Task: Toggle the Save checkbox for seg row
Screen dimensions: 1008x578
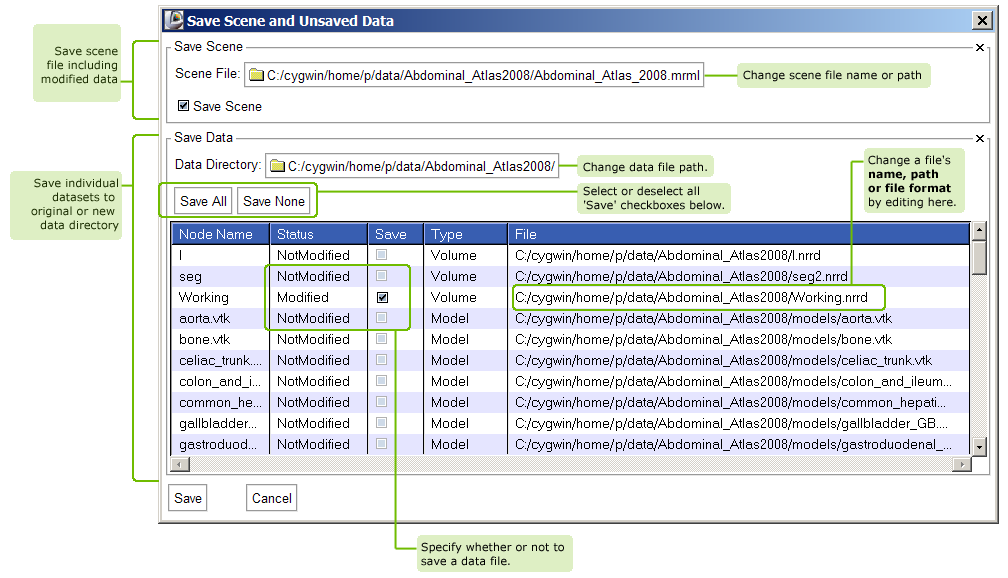Action: click(382, 276)
